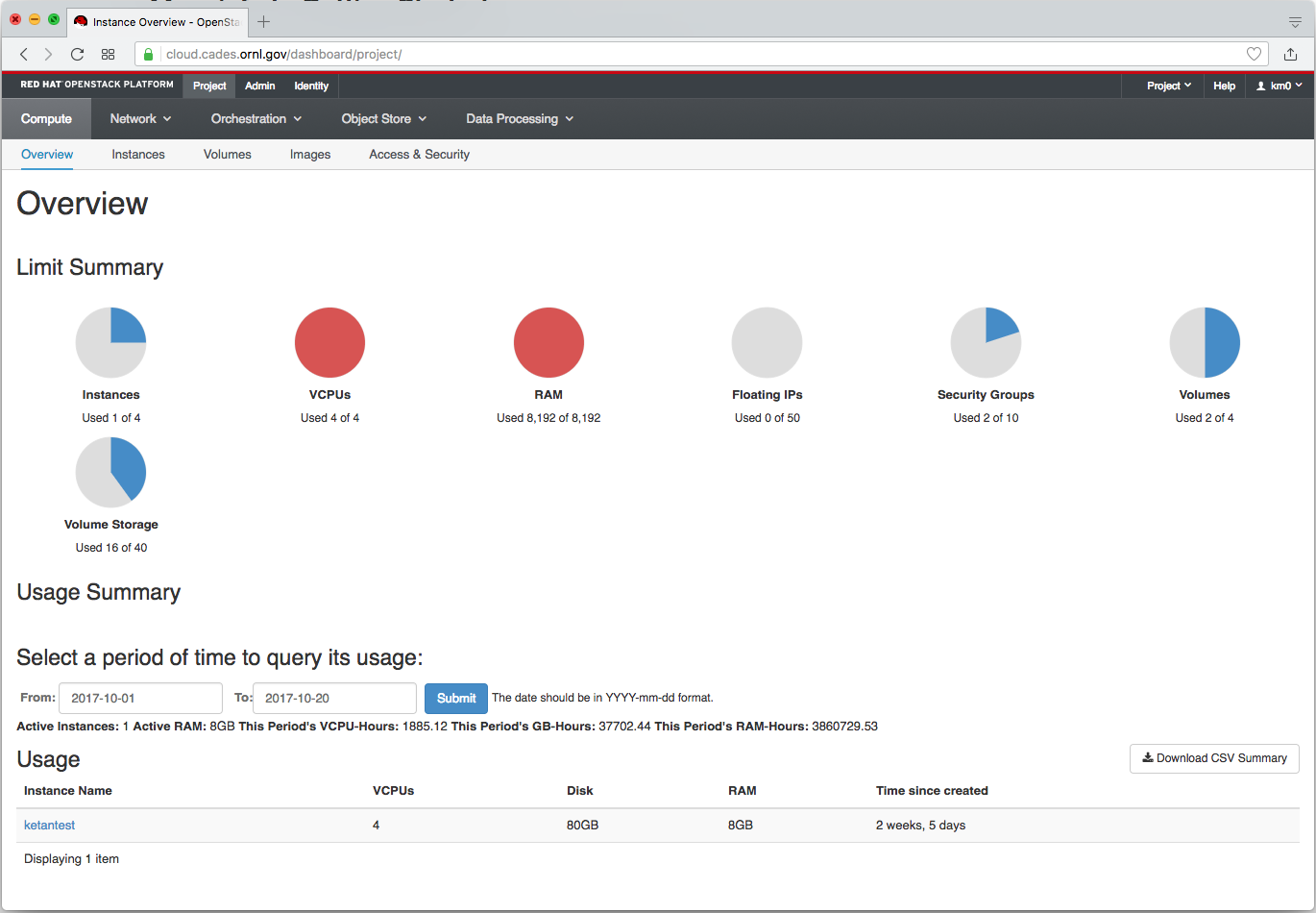The width and height of the screenshot is (1316, 913).
Task: Click the heart bookmark icon
Action: click(x=1254, y=55)
